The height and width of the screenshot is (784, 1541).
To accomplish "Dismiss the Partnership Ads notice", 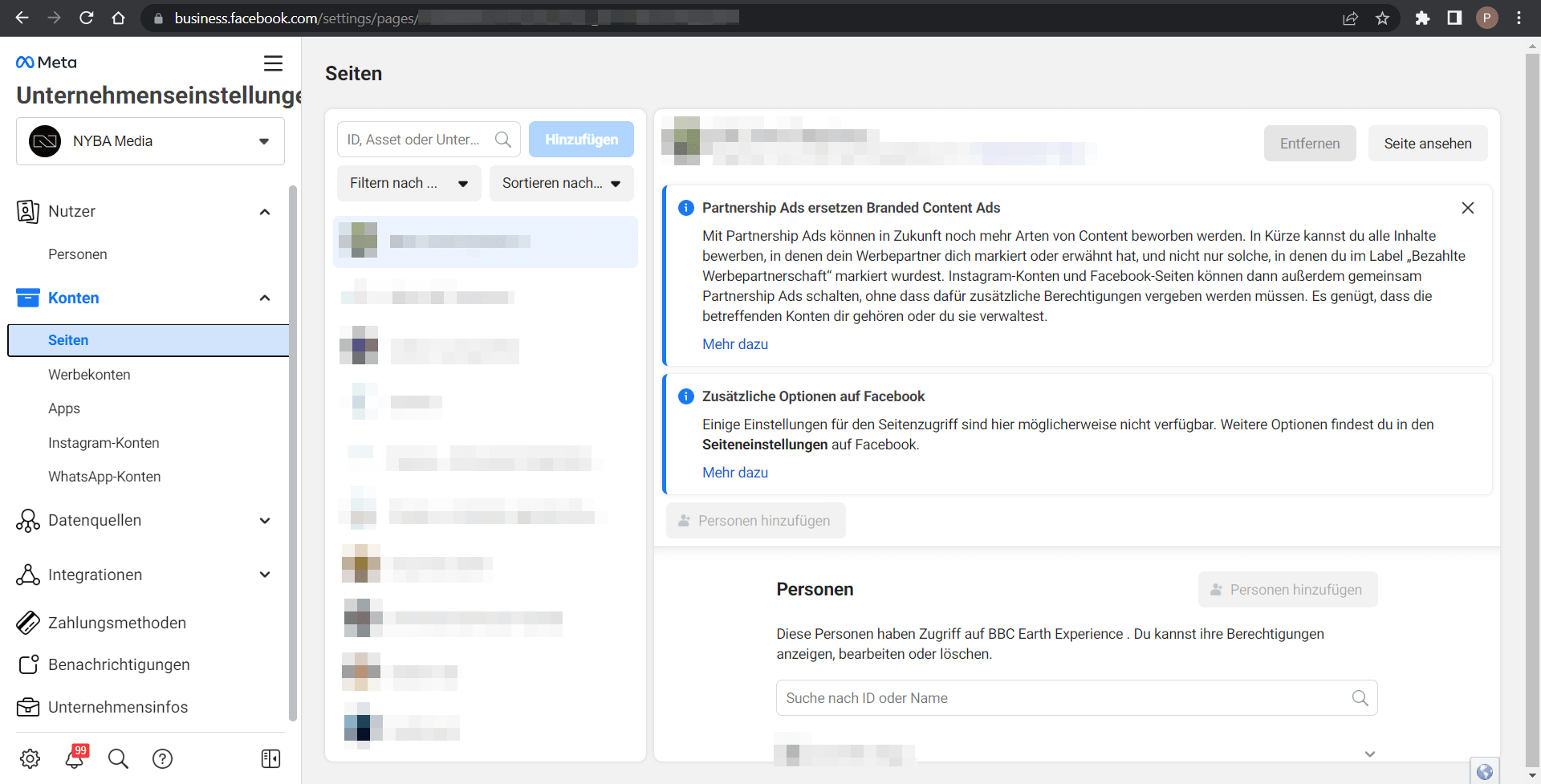I will pyautogui.click(x=1468, y=208).
